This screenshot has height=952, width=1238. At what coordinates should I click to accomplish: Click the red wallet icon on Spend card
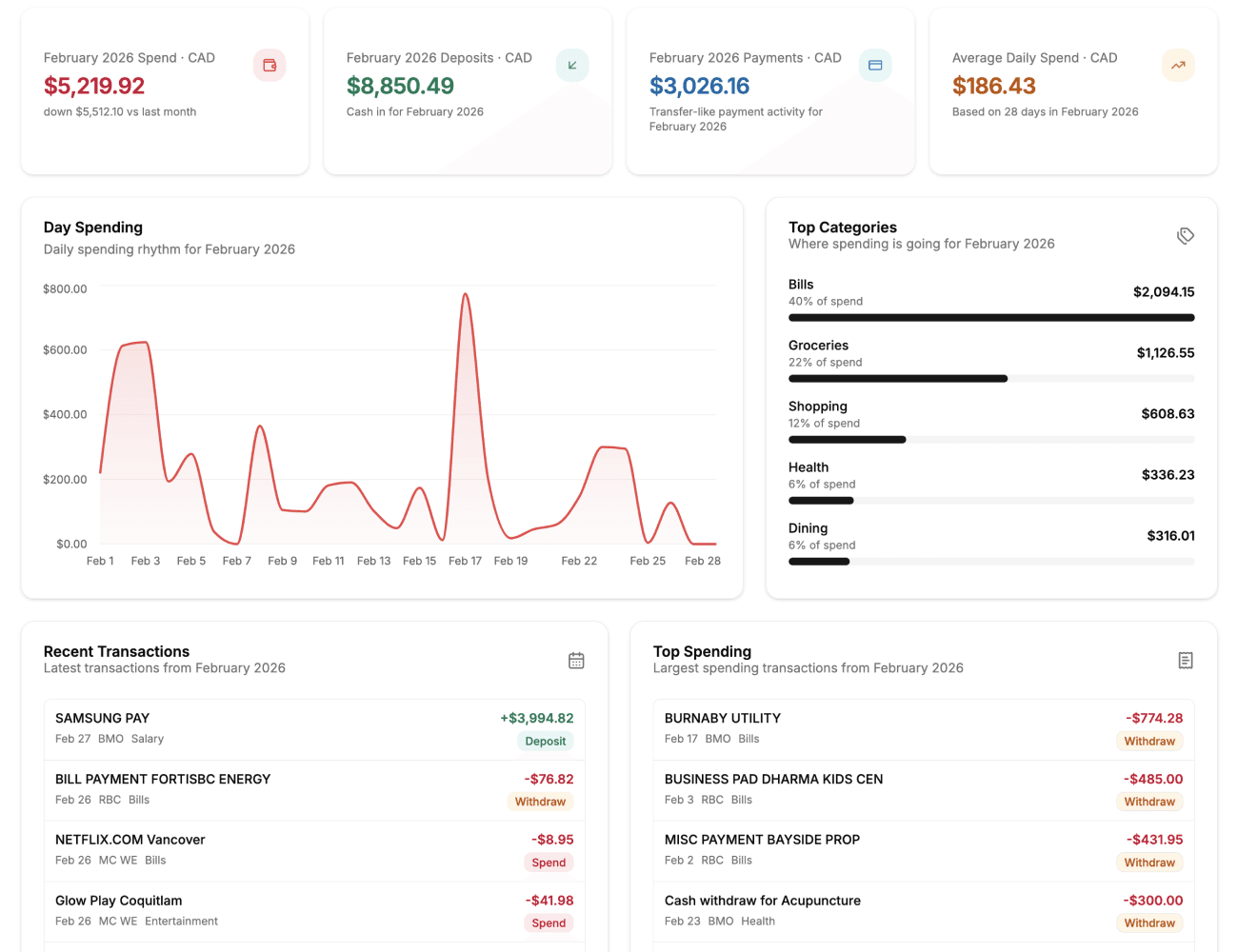click(x=270, y=65)
